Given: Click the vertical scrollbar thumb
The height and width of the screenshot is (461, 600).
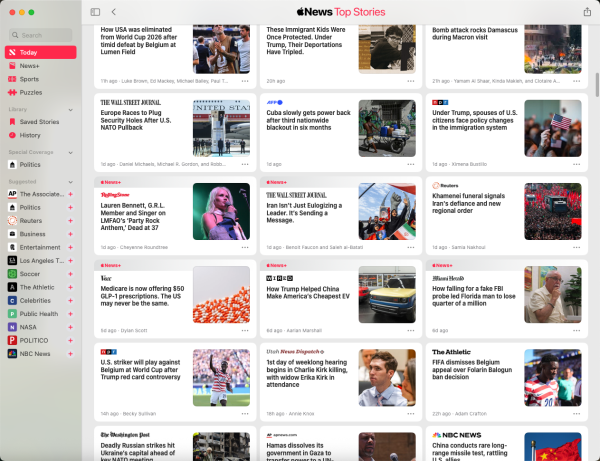Looking at the screenshot, I should [597, 85].
